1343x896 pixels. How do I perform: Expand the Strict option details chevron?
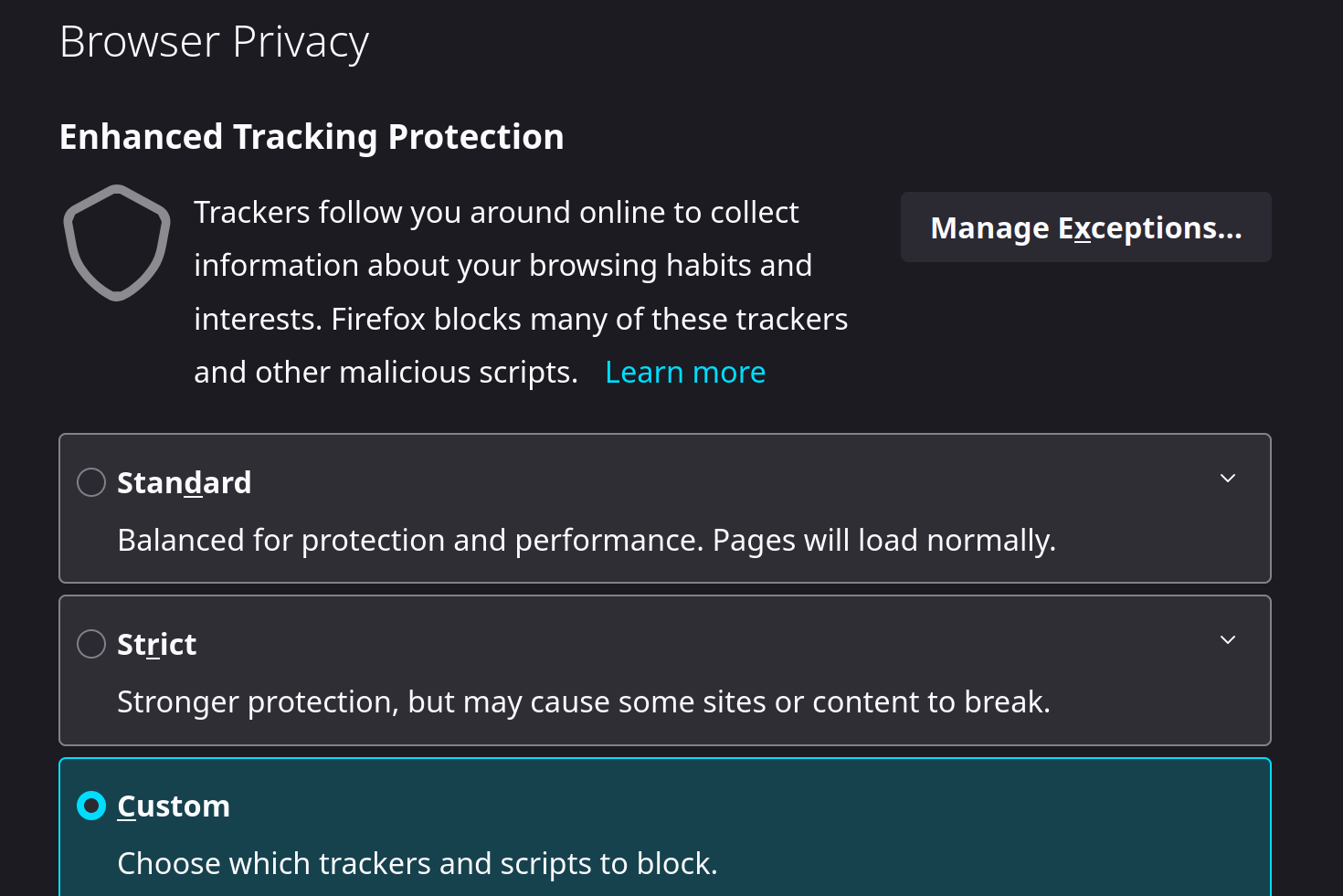tap(1228, 640)
